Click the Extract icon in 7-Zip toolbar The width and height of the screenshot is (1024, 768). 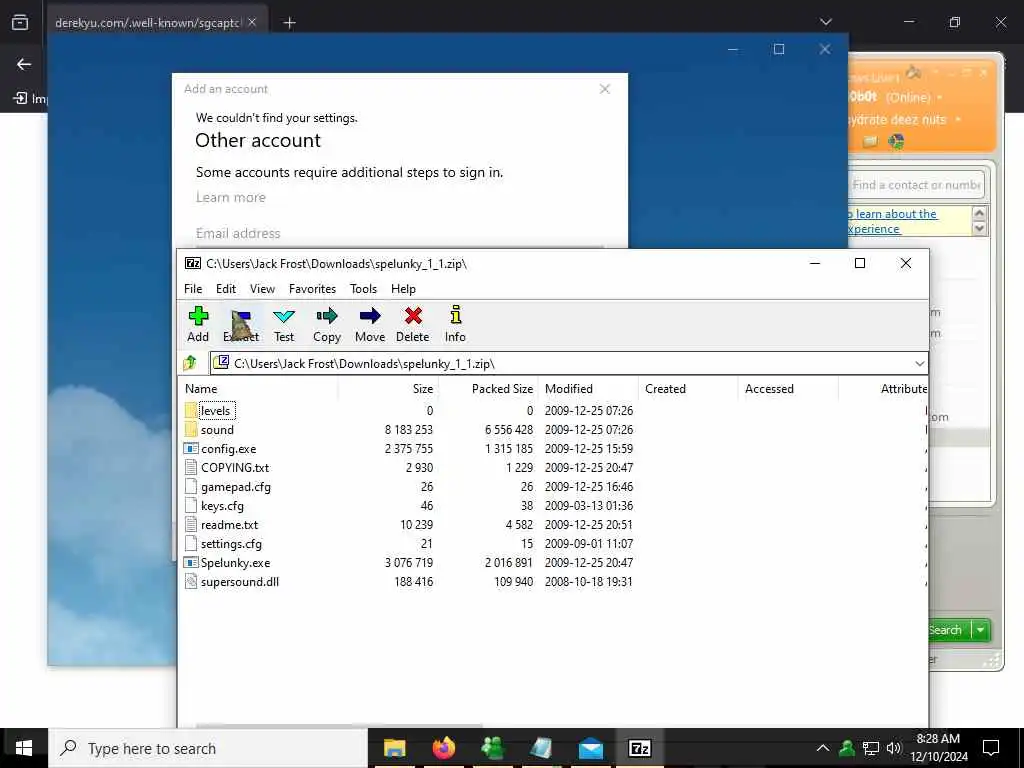click(x=241, y=324)
